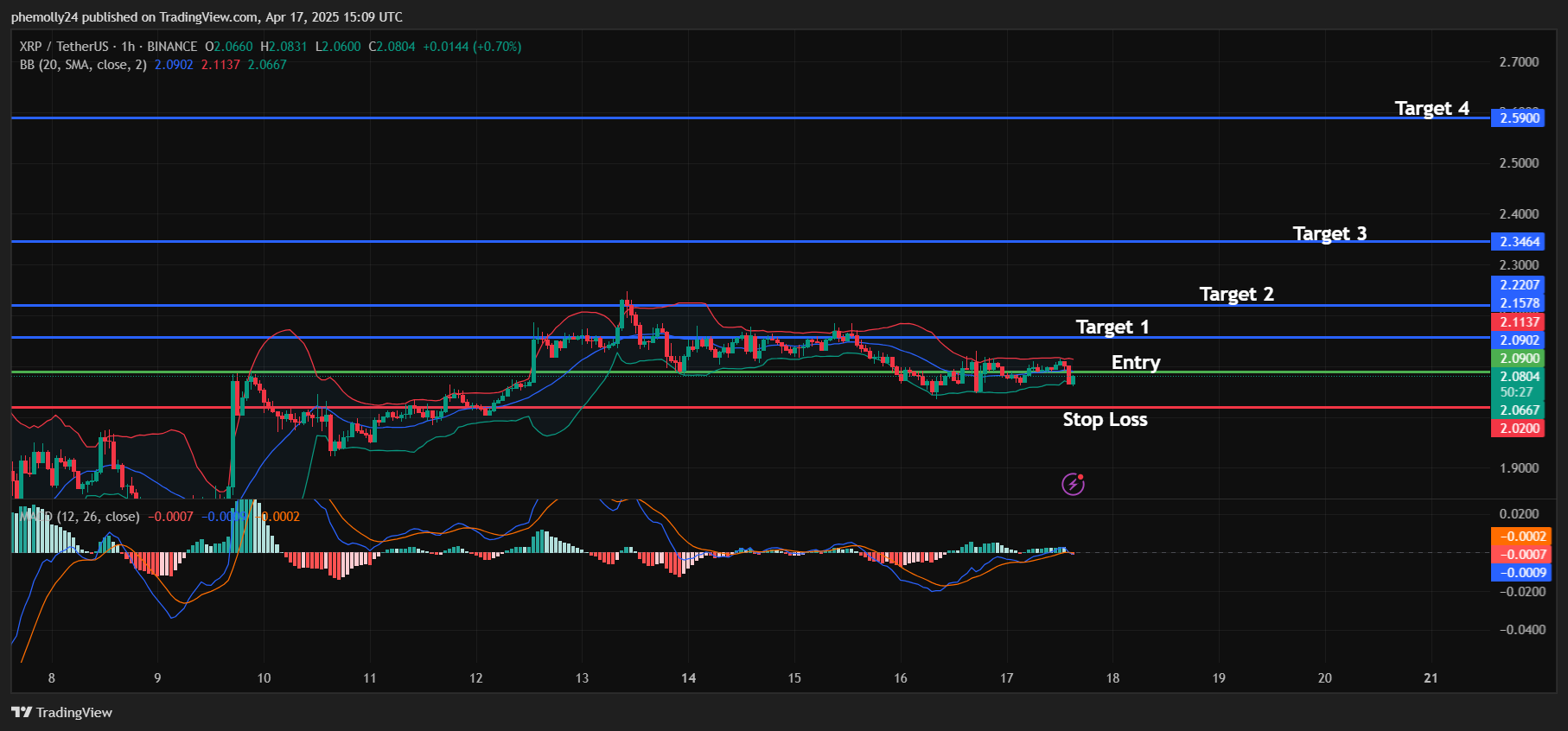Click the purple lightning bolt event icon
Screen dimensions: 1568x731
pos(1073,484)
